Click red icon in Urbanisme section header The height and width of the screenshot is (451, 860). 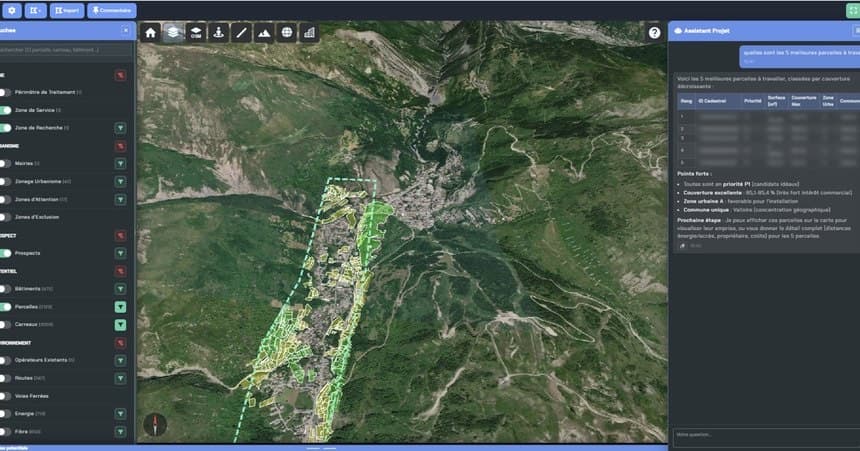click(x=120, y=146)
